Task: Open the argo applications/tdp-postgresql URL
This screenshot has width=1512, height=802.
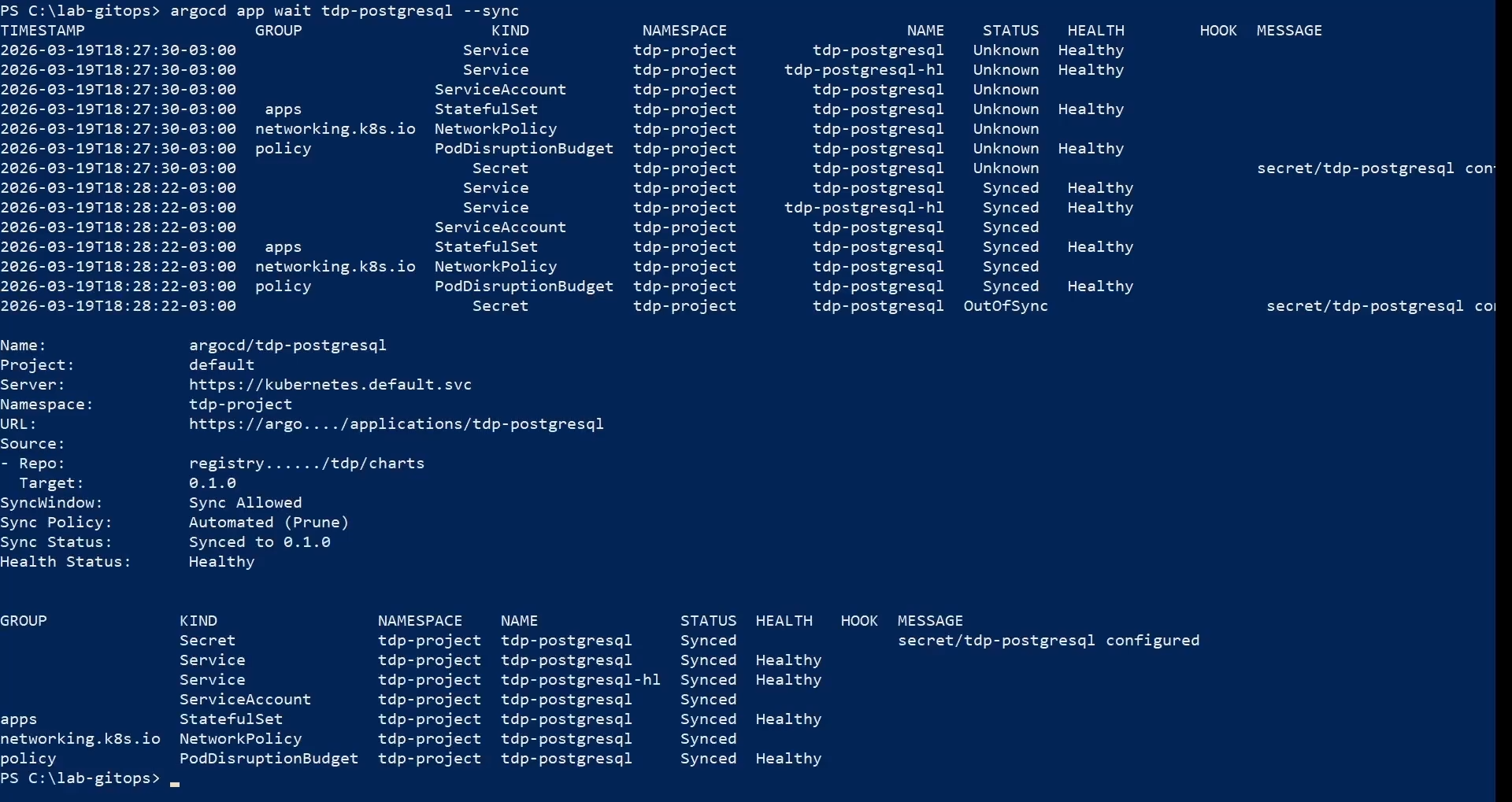Action: (396, 424)
